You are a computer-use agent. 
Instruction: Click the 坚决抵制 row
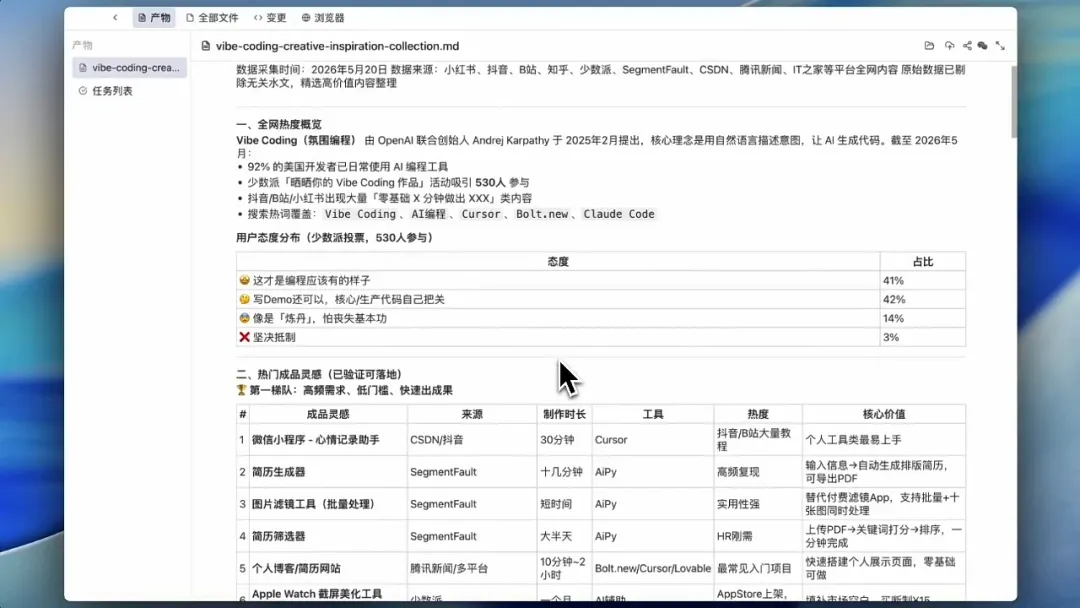pyautogui.click(x=601, y=337)
